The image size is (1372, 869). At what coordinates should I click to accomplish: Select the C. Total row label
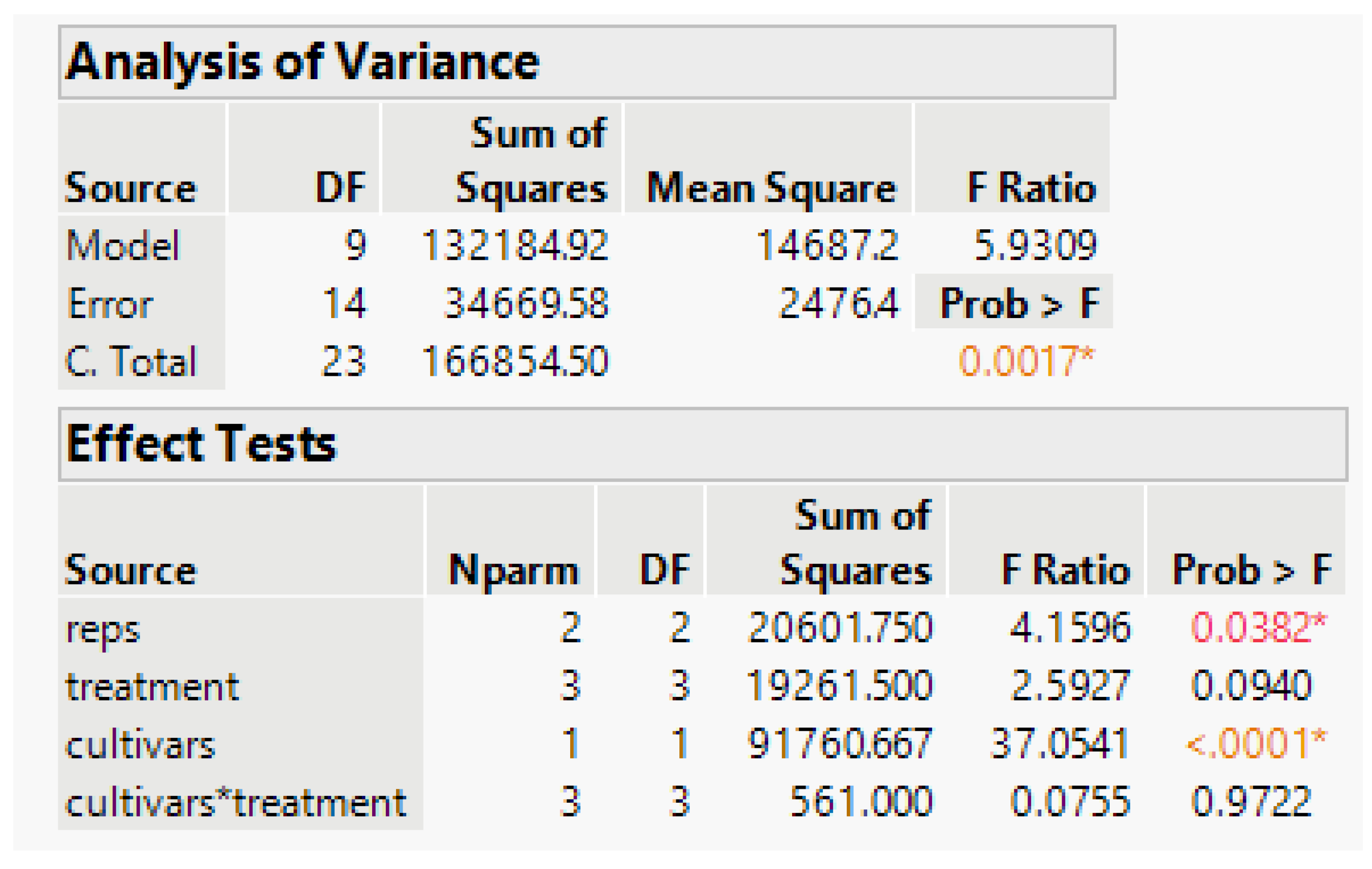tap(131, 361)
